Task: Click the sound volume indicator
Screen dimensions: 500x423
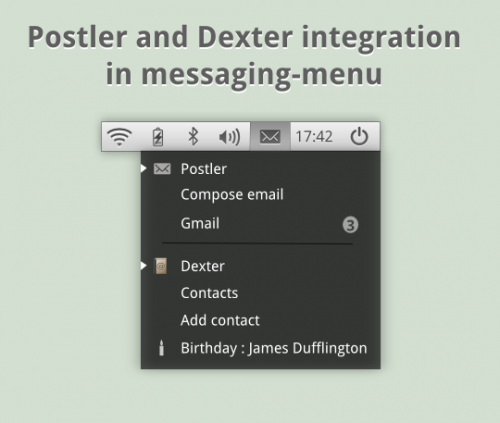Action: point(229,137)
